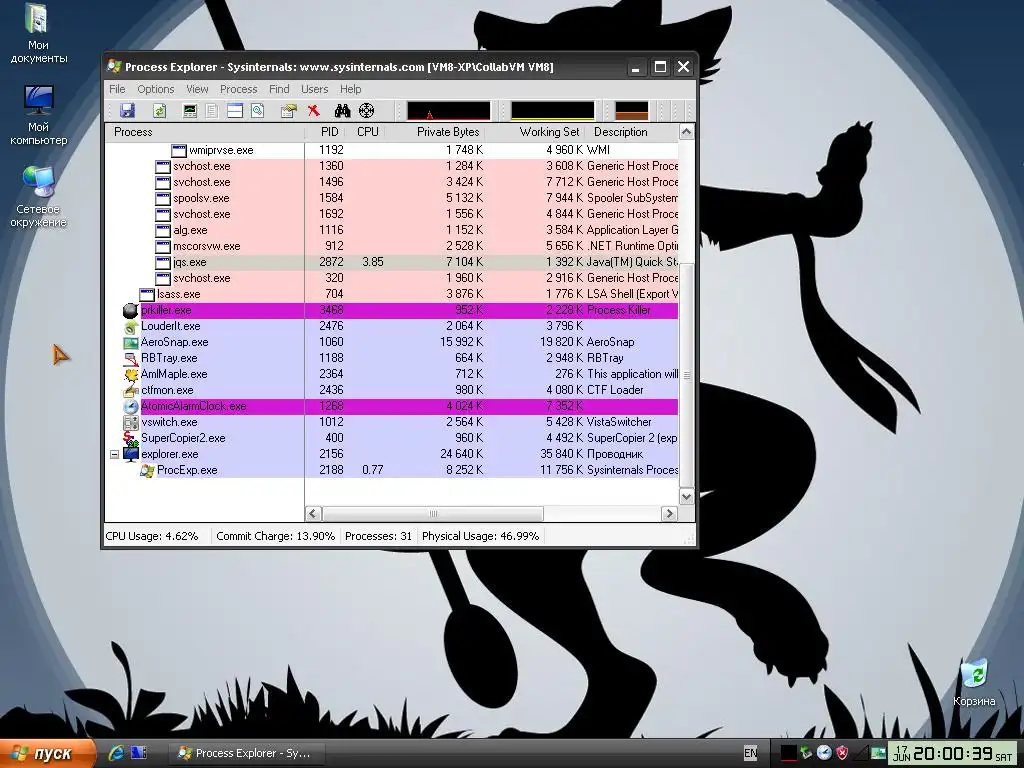Click the maple leaf icon beside AmlMaple.exe
The height and width of the screenshot is (768, 1024).
[x=131, y=374]
